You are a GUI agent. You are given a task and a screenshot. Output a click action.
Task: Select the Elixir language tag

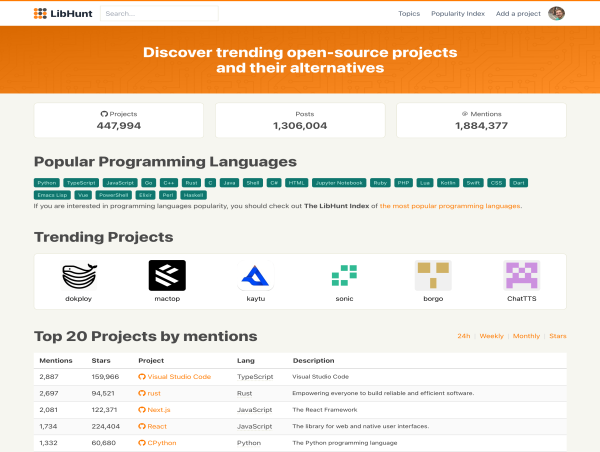pyautogui.click(x=145, y=195)
